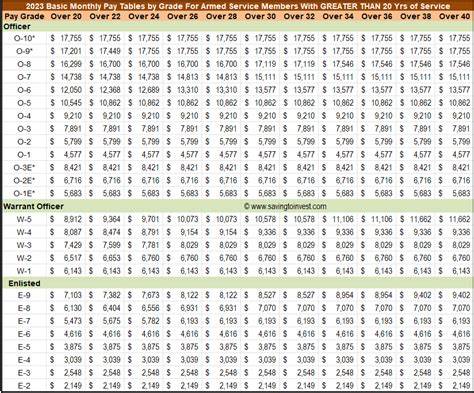Select the "W-4" pay grade row label

click(24, 232)
